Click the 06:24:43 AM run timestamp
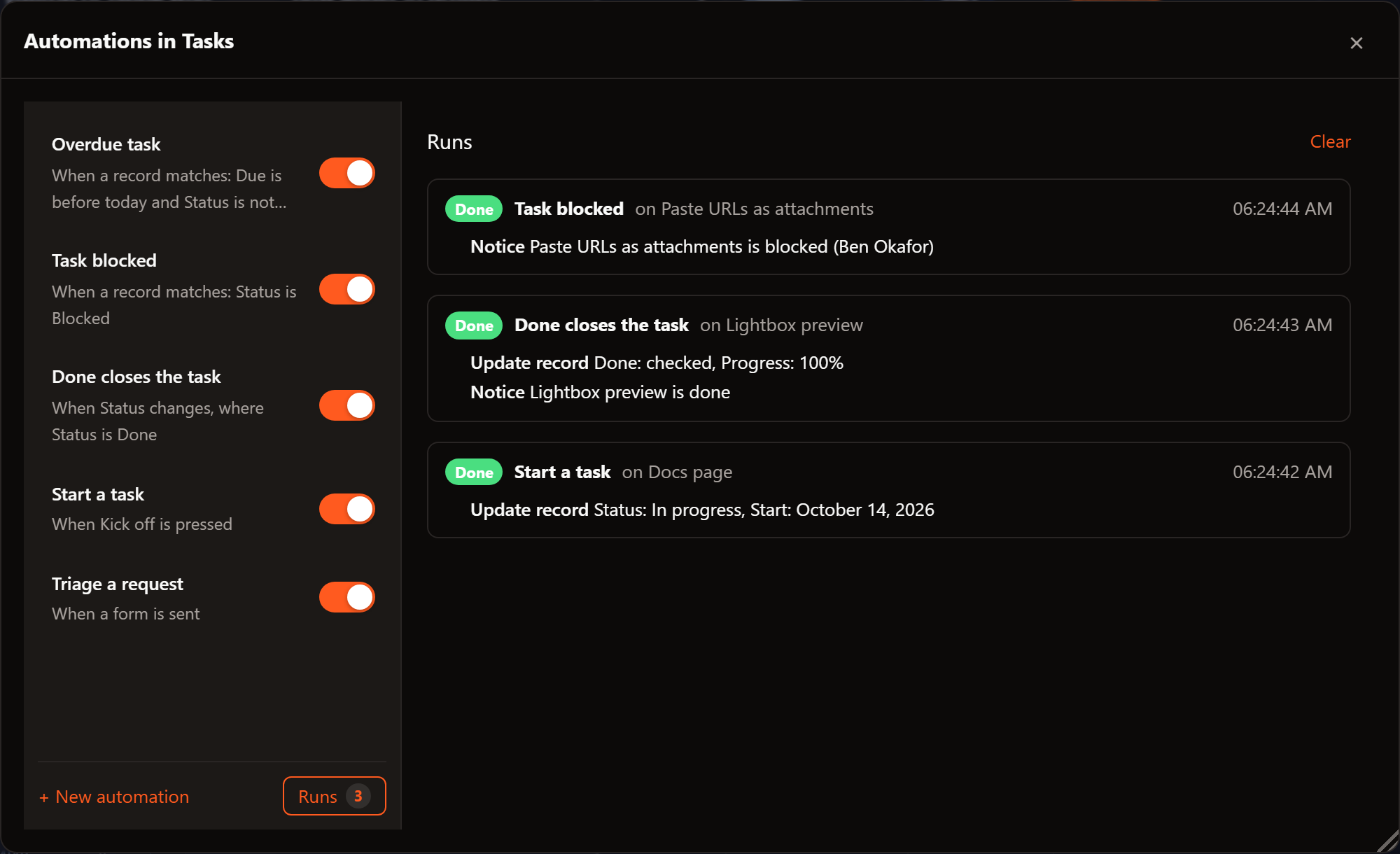Image resolution: width=1400 pixels, height=854 pixels. pyautogui.click(x=1282, y=325)
